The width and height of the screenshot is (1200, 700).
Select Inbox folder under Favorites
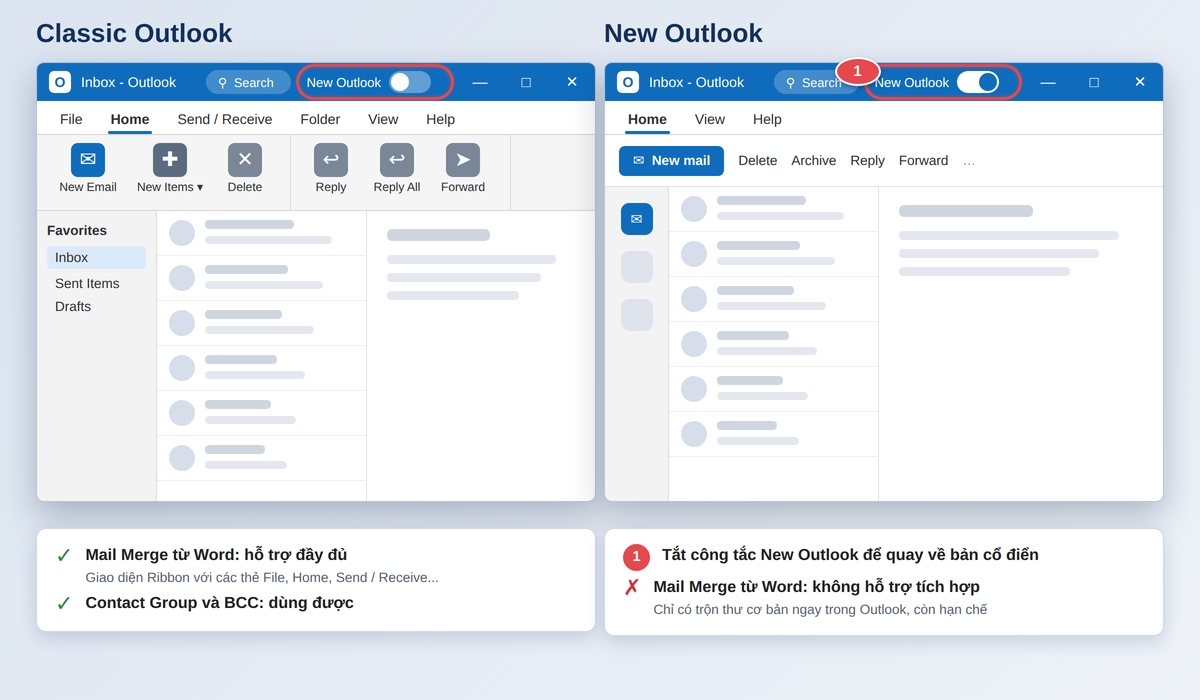tap(96, 258)
